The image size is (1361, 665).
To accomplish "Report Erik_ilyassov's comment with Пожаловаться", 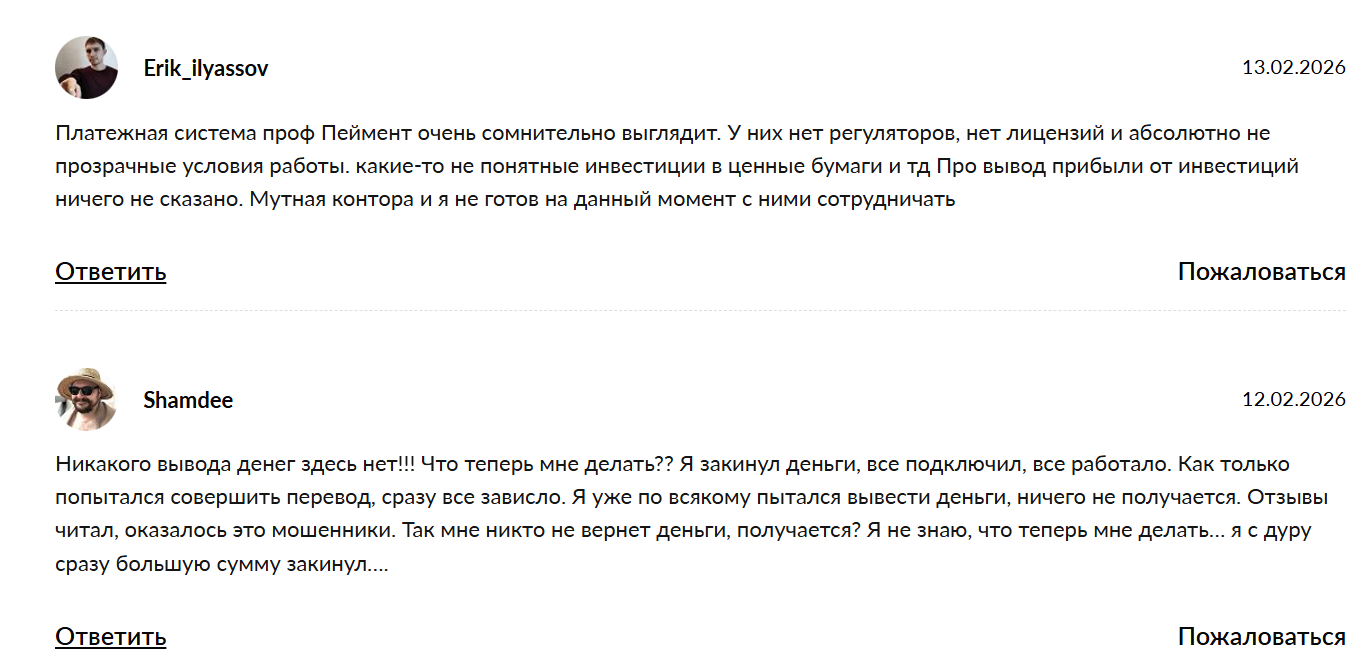I will click(1261, 271).
